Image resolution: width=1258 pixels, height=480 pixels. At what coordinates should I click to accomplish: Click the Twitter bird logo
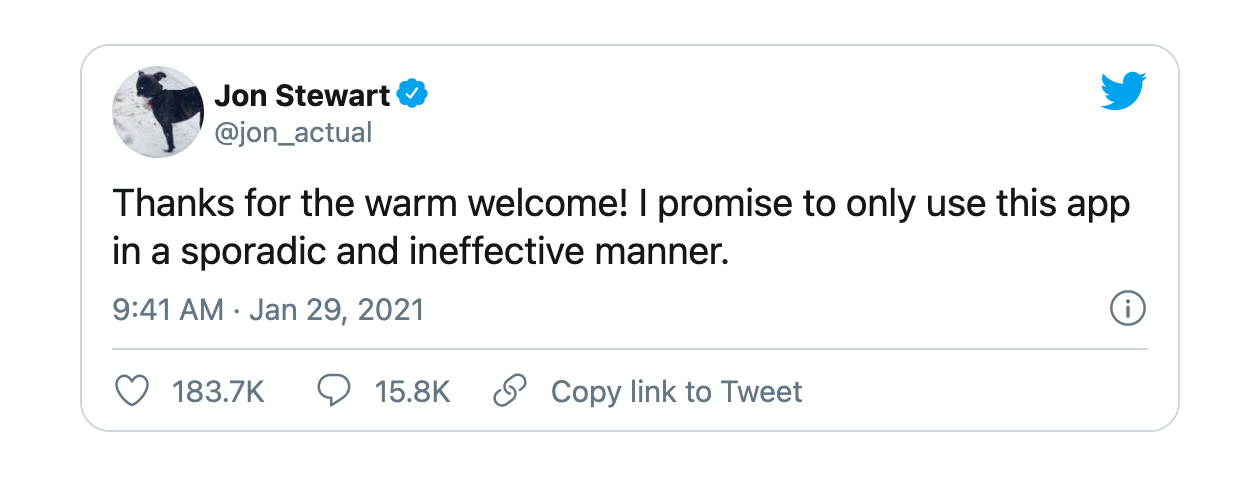click(1123, 92)
